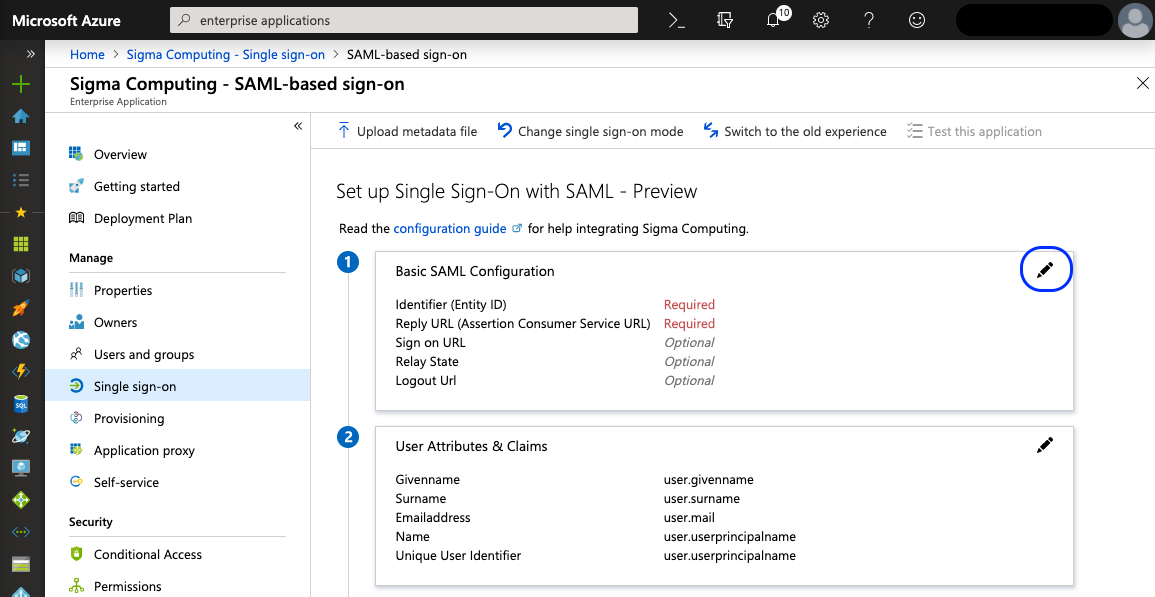Viewport: 1155px width, 597px height.
Task: Go to the Home breadcrumb
Action: pyautogui.click(x=87, y=55)
